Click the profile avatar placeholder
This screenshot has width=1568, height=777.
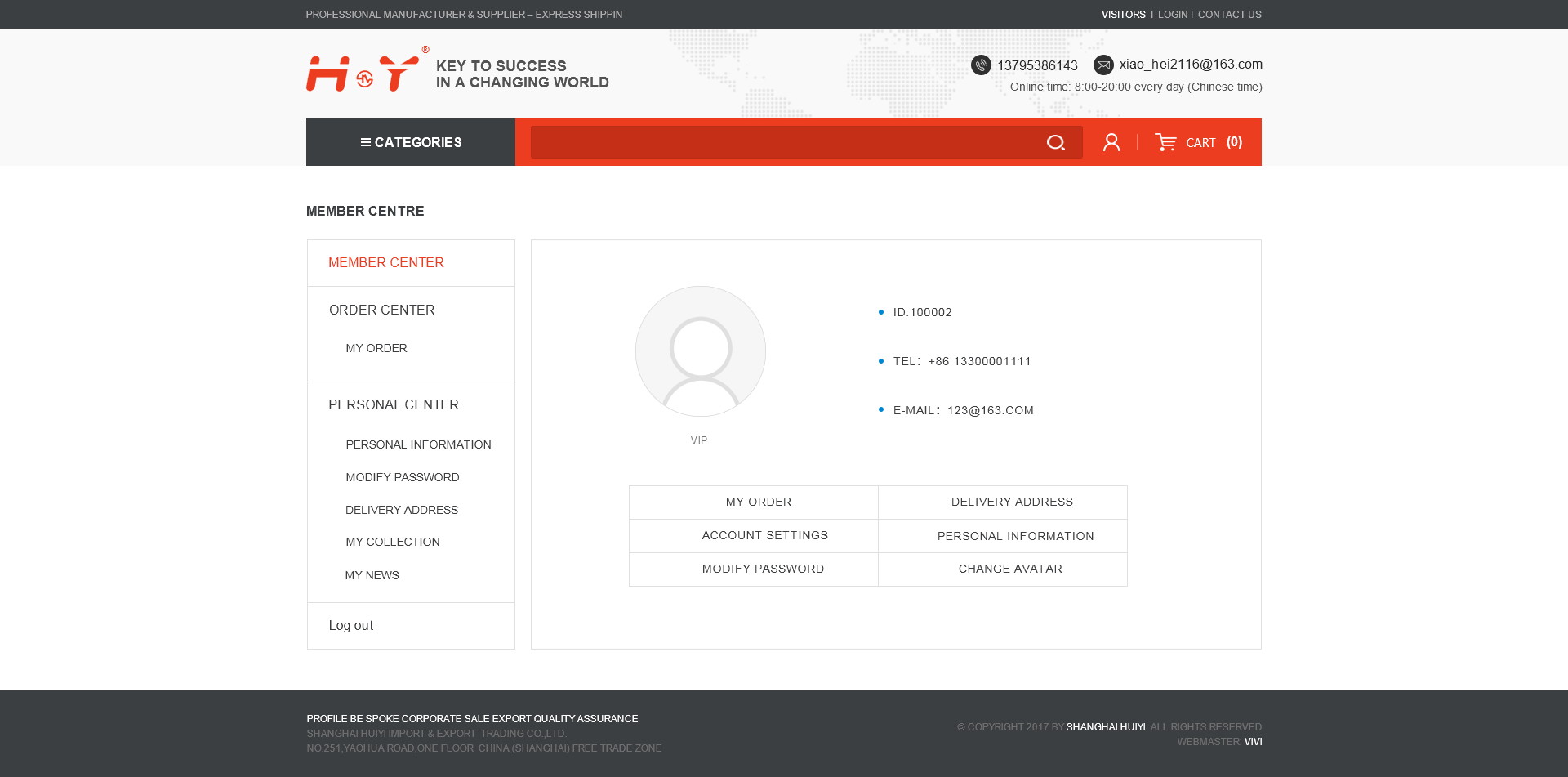pos(701,351)
